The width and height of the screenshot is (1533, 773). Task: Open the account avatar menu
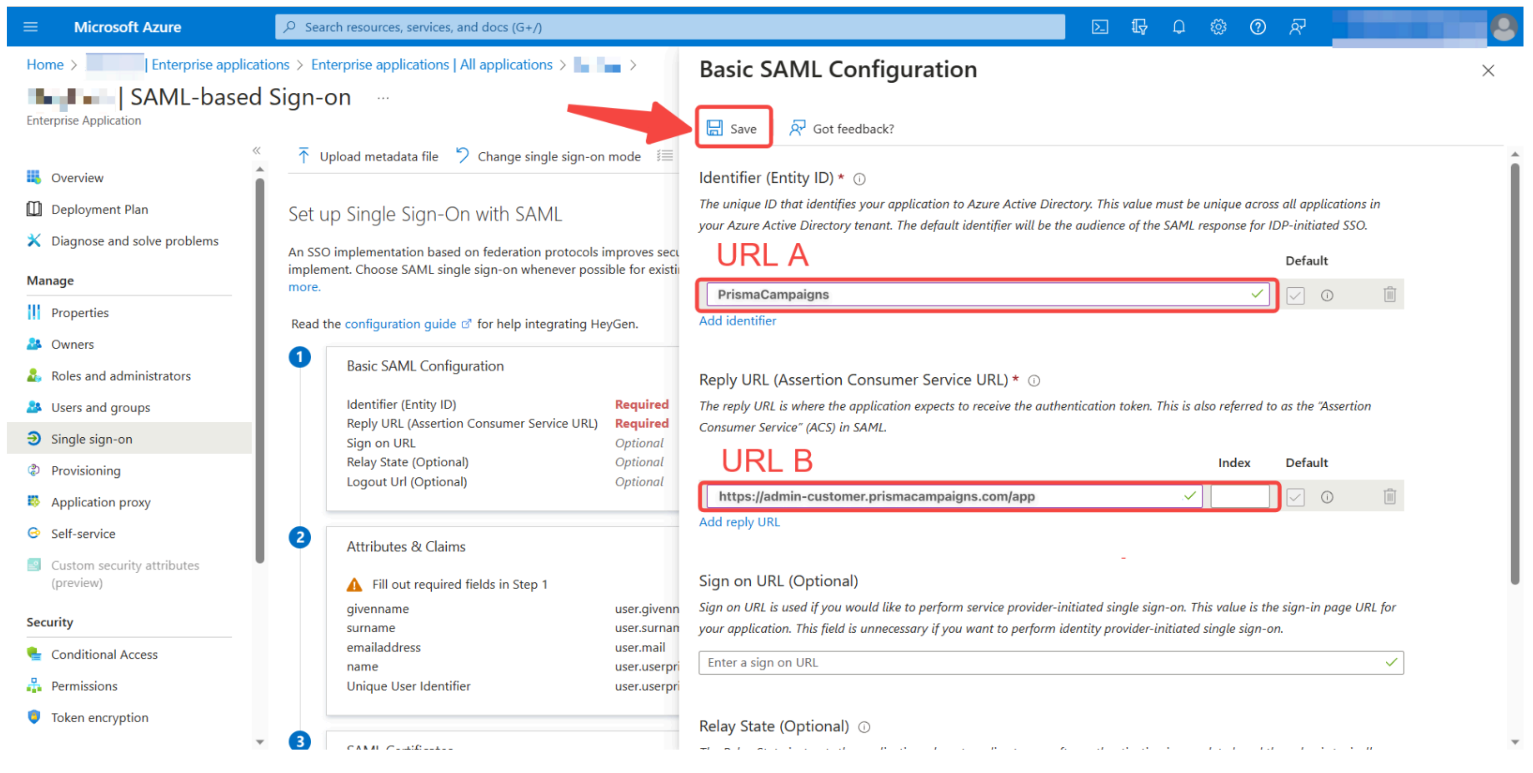(1503, 28)
